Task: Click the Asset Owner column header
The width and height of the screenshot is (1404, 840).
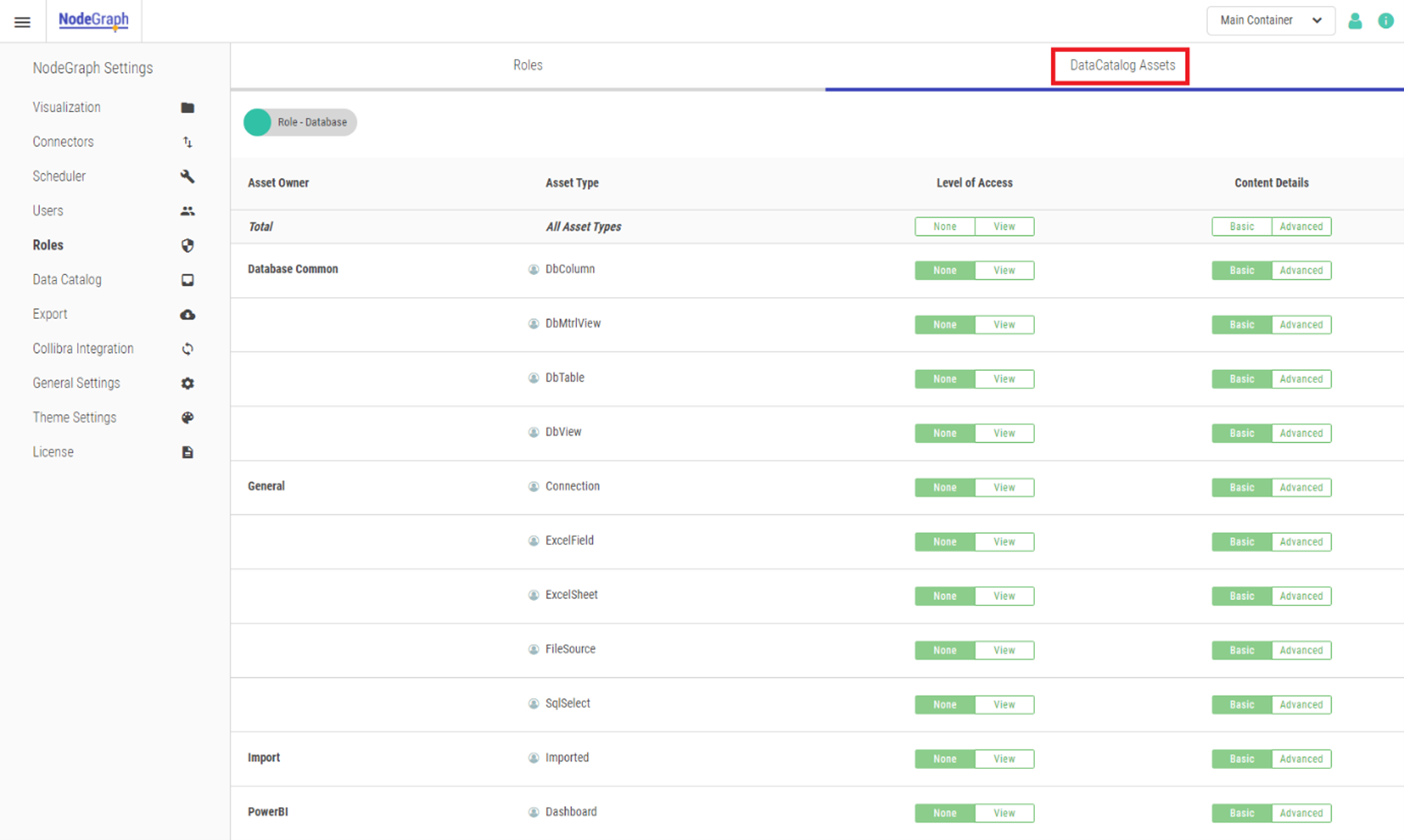Action: (278, 183)
